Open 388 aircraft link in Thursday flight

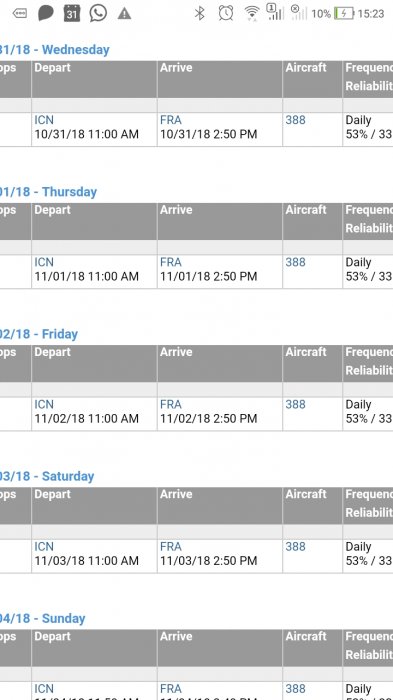[295, 262]
